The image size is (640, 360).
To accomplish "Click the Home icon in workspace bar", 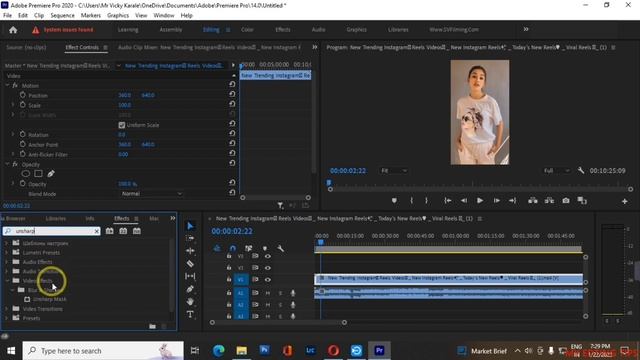I will tap(13, 30).
